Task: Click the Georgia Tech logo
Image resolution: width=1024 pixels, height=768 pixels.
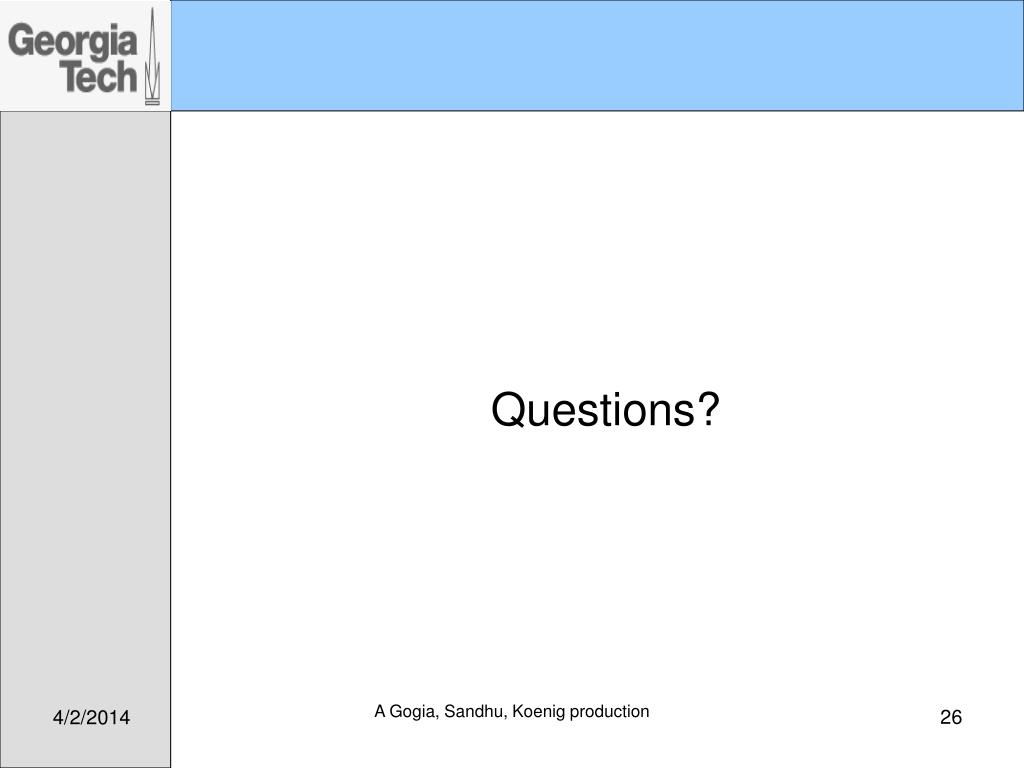Action: (x=84, y=56)
